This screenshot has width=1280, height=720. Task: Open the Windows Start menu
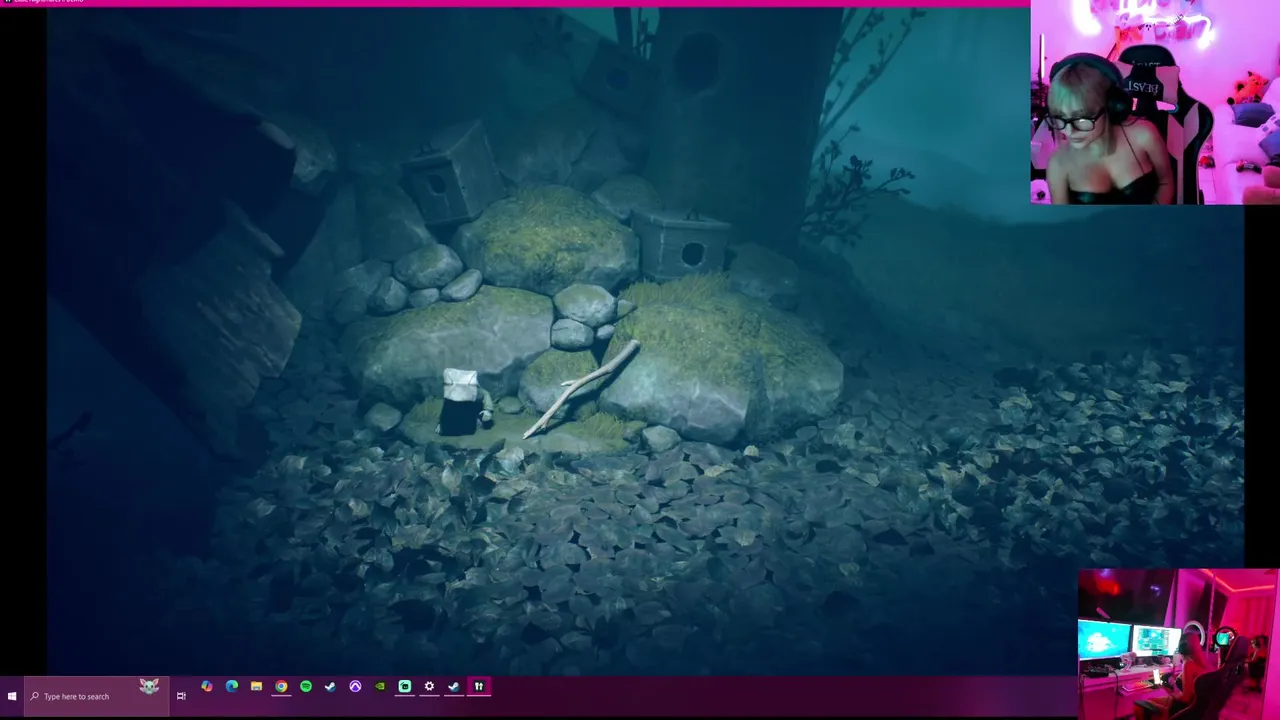pyautogui.click(x=11, y=696)
